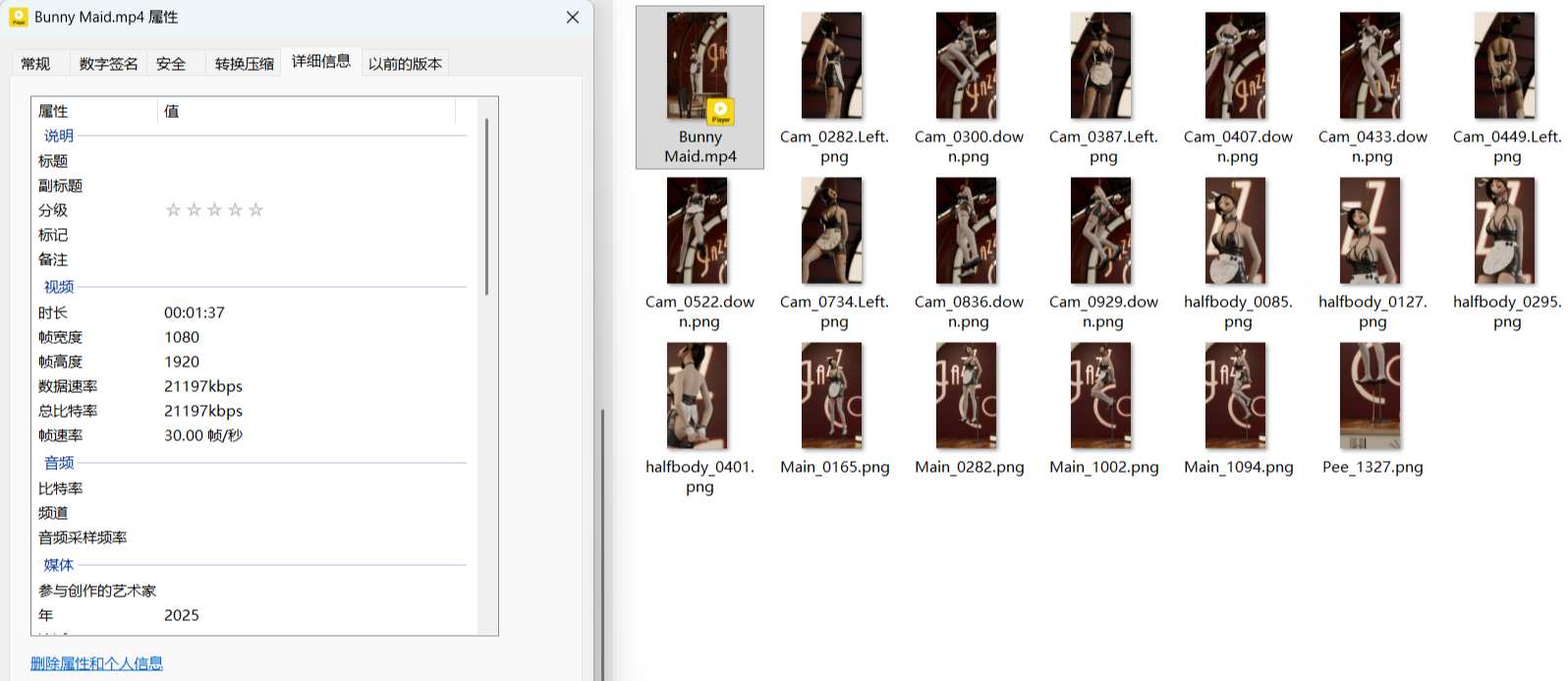Select the Main_0165.png file icon
Image resolution: width=1568 pixels, height=681 pixels.
[x=832, y=396]
